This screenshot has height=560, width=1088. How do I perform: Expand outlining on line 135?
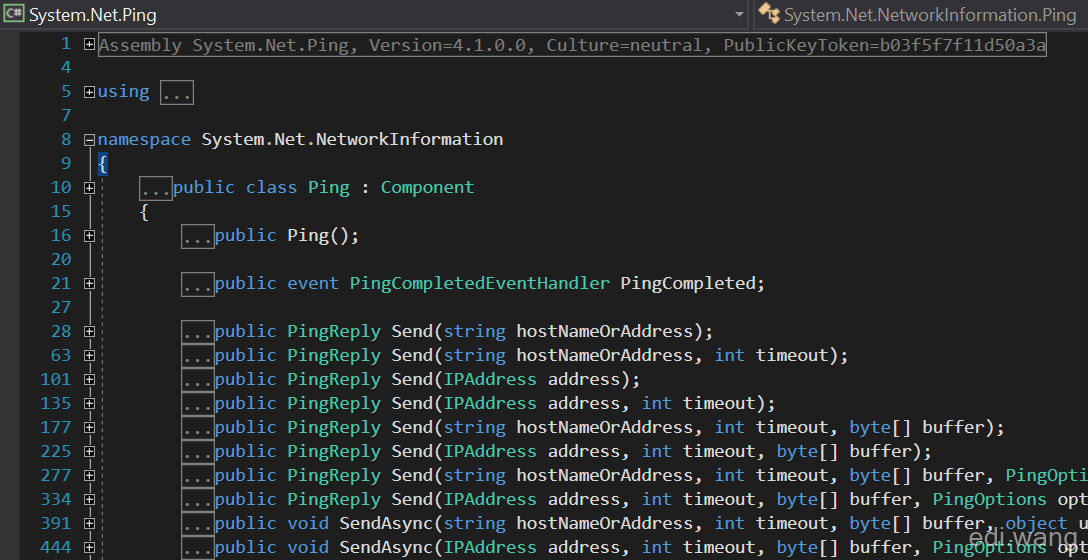[x=89, y=403]
